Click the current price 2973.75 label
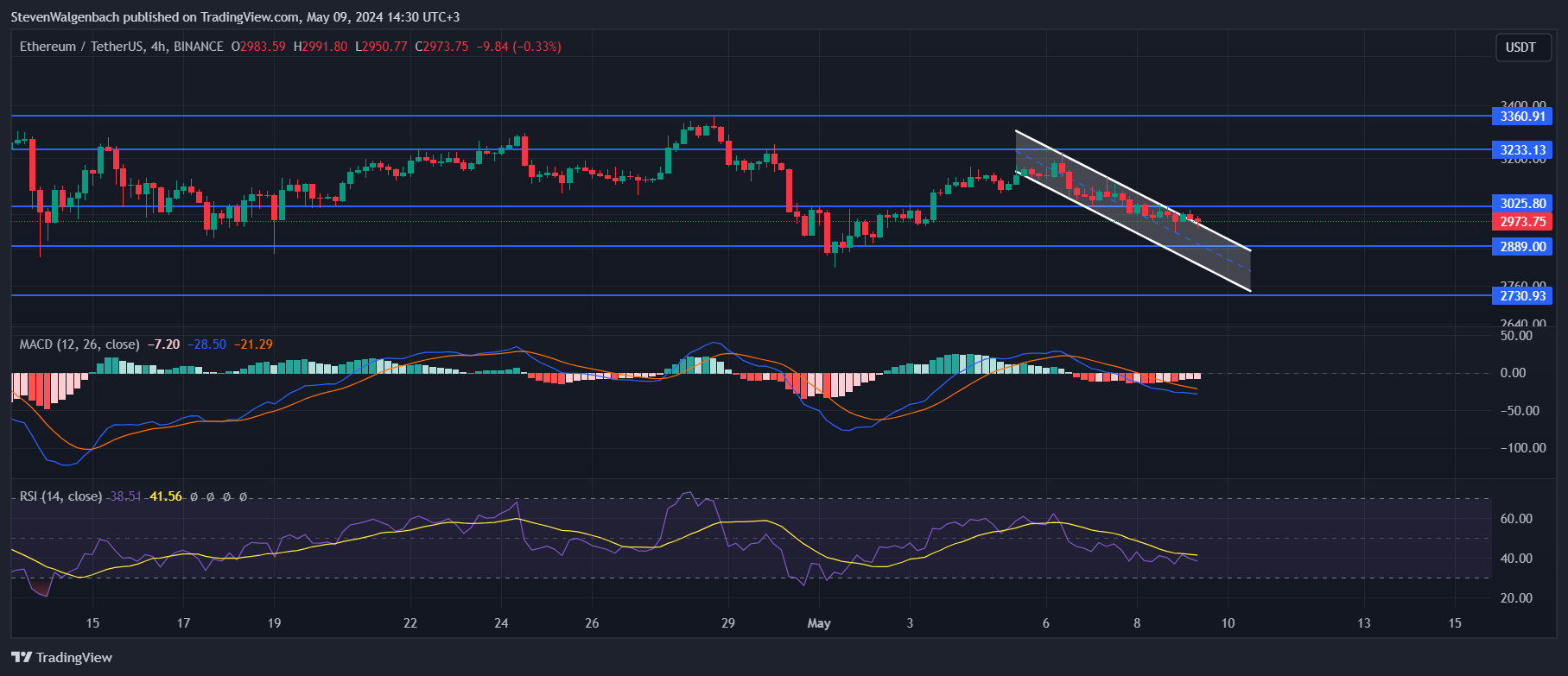This screenshot has height=676, width=1568. [1522, 222]
